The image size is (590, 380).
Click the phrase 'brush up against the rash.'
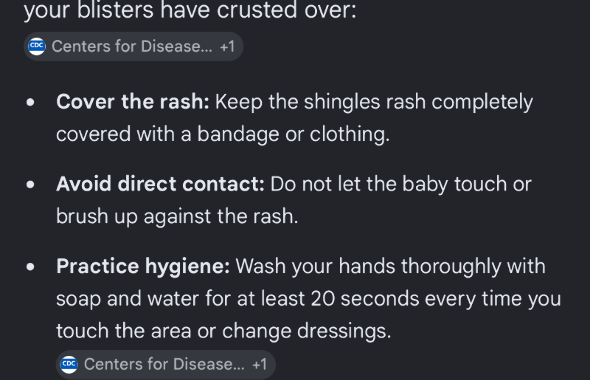pyautogui.click(x=177, y=216)
